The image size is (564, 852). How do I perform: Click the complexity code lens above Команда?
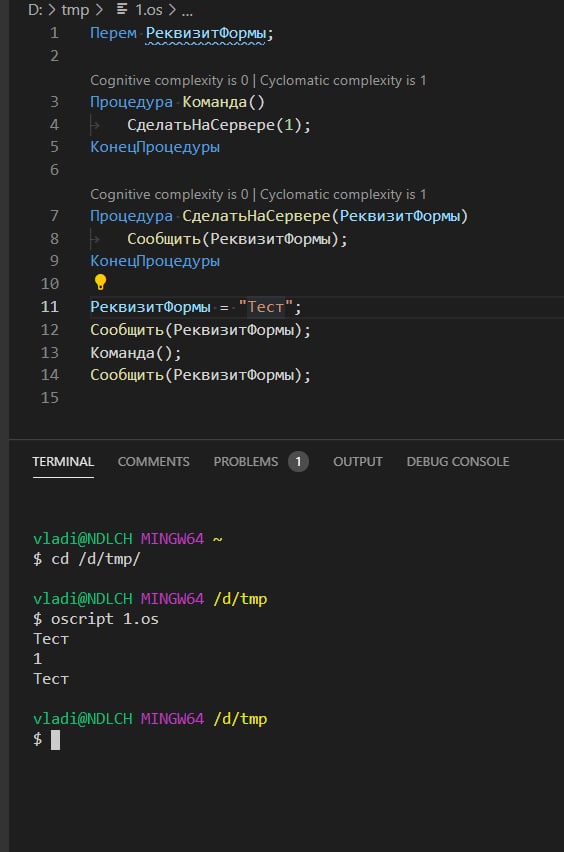click(258, 80)
